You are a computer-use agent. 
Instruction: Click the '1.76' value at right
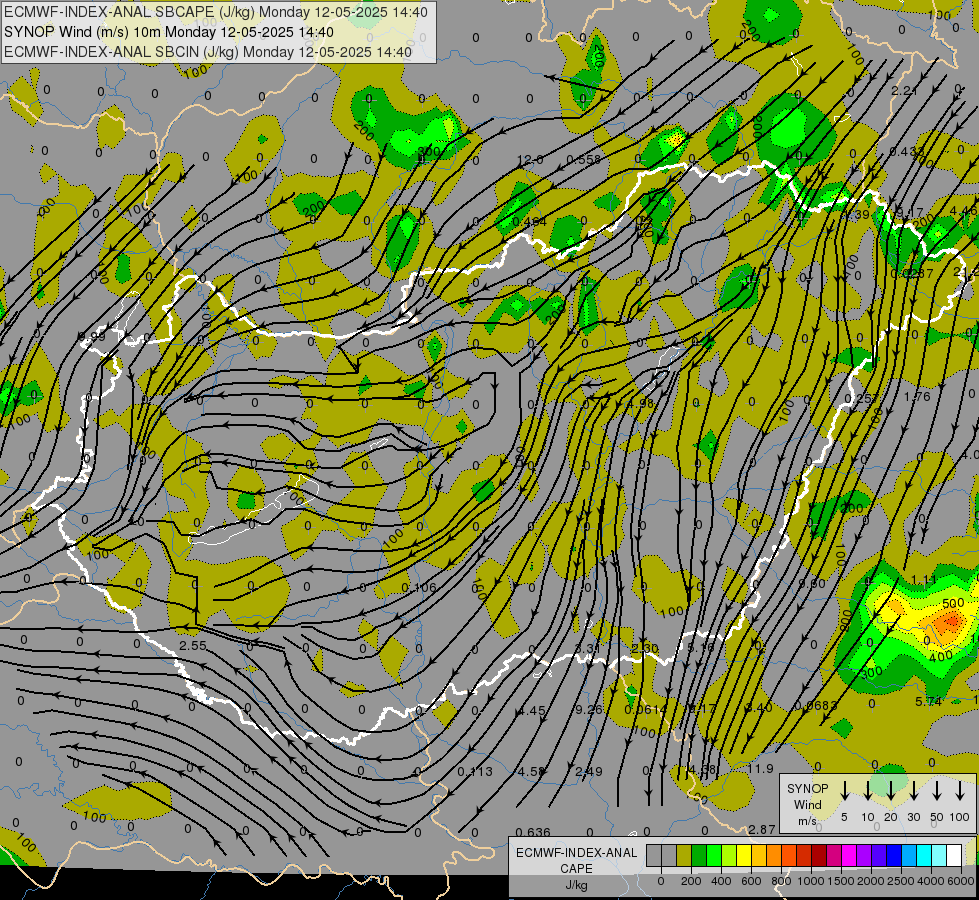[x=917, y=397]
